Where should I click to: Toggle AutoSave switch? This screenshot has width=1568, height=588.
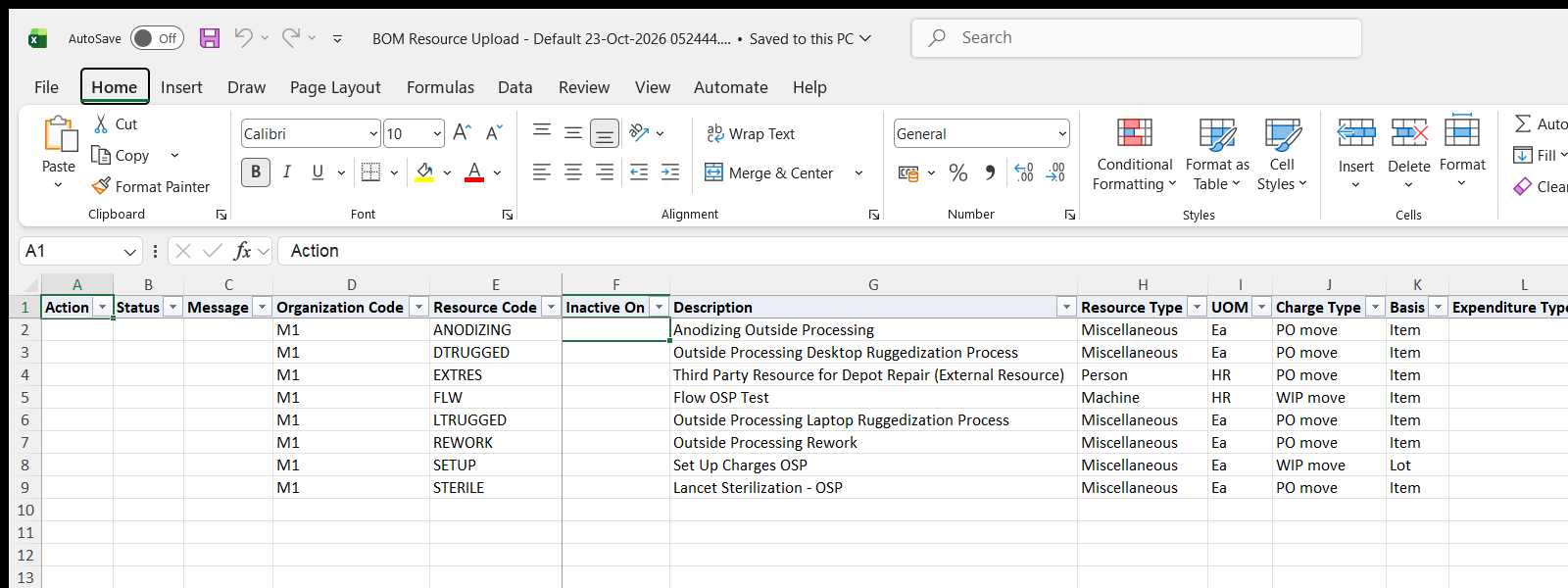tap(157, 38)
